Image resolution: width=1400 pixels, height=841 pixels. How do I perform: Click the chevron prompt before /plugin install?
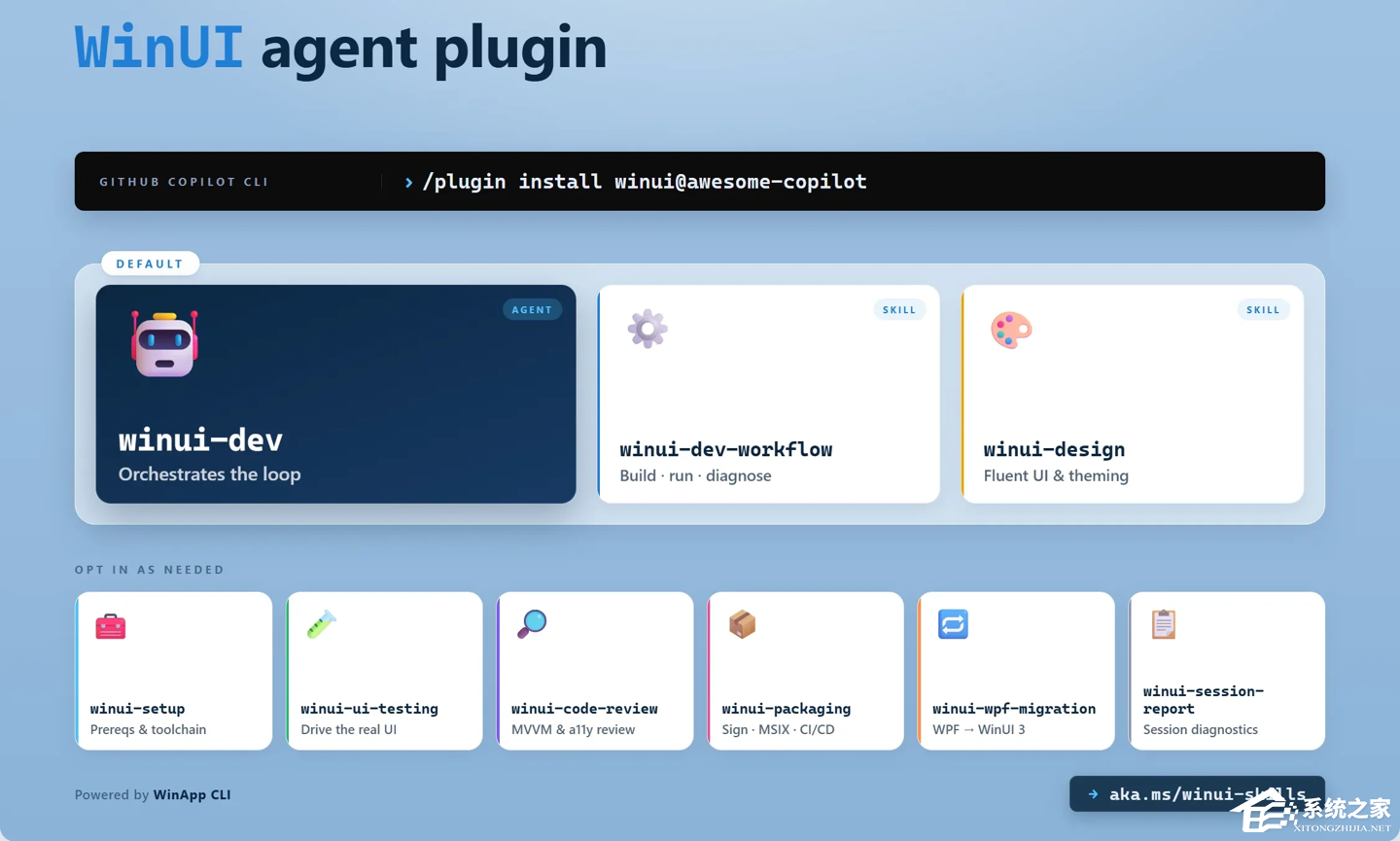[408, 182]
